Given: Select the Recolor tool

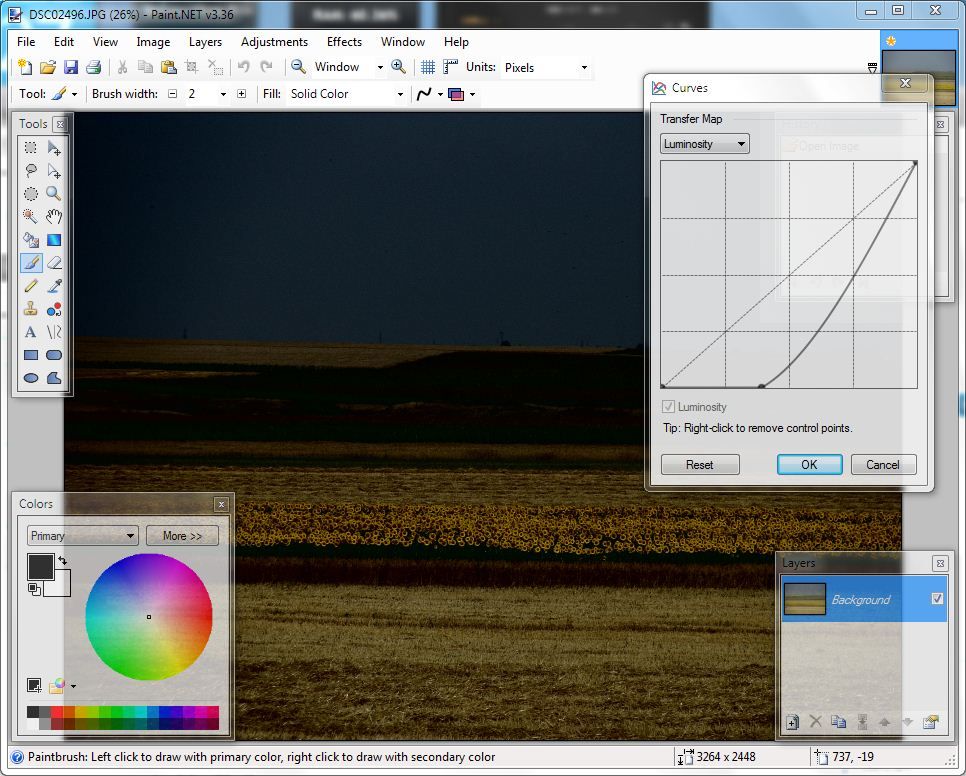Looking at the screenshot, I should 54,309.
